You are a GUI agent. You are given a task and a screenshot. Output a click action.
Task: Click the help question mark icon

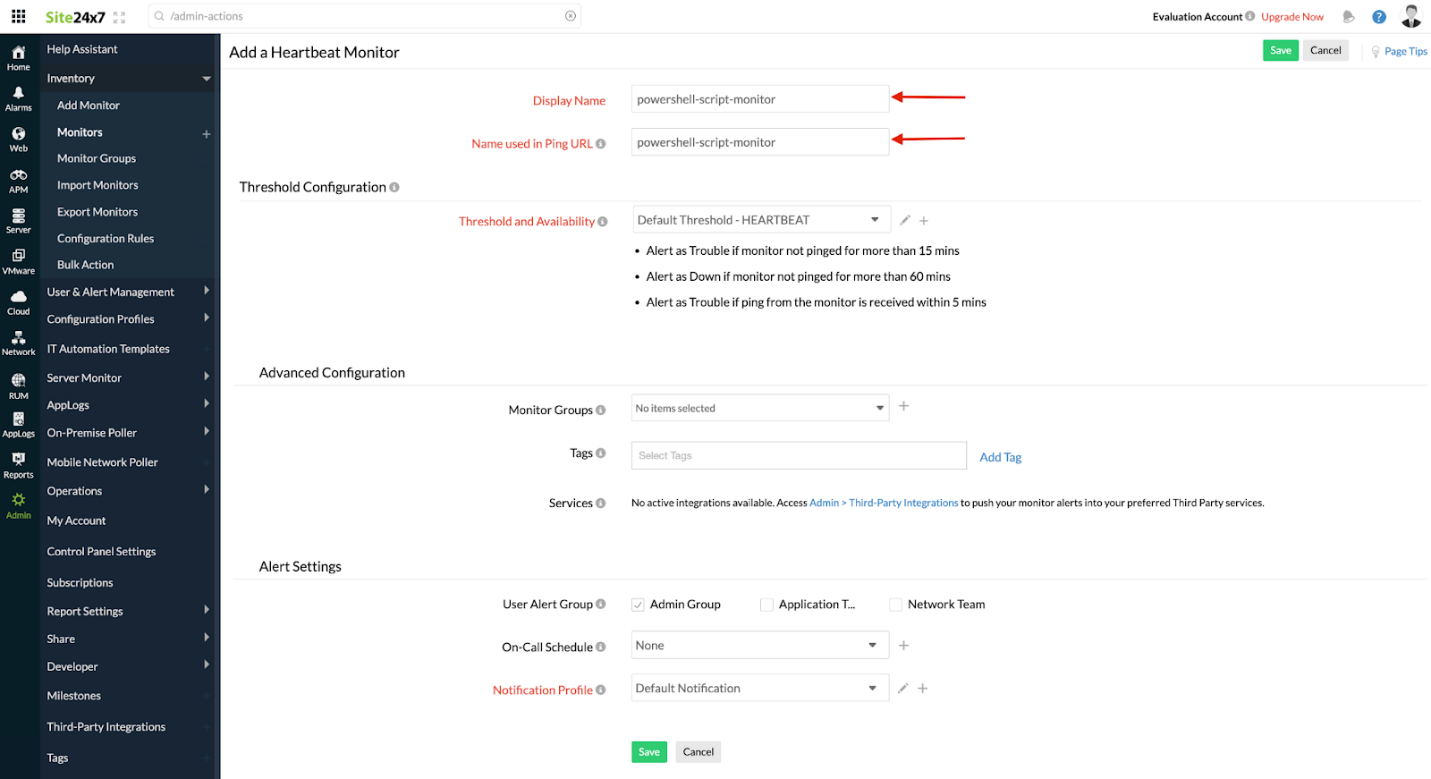(x=1379, y=17)
